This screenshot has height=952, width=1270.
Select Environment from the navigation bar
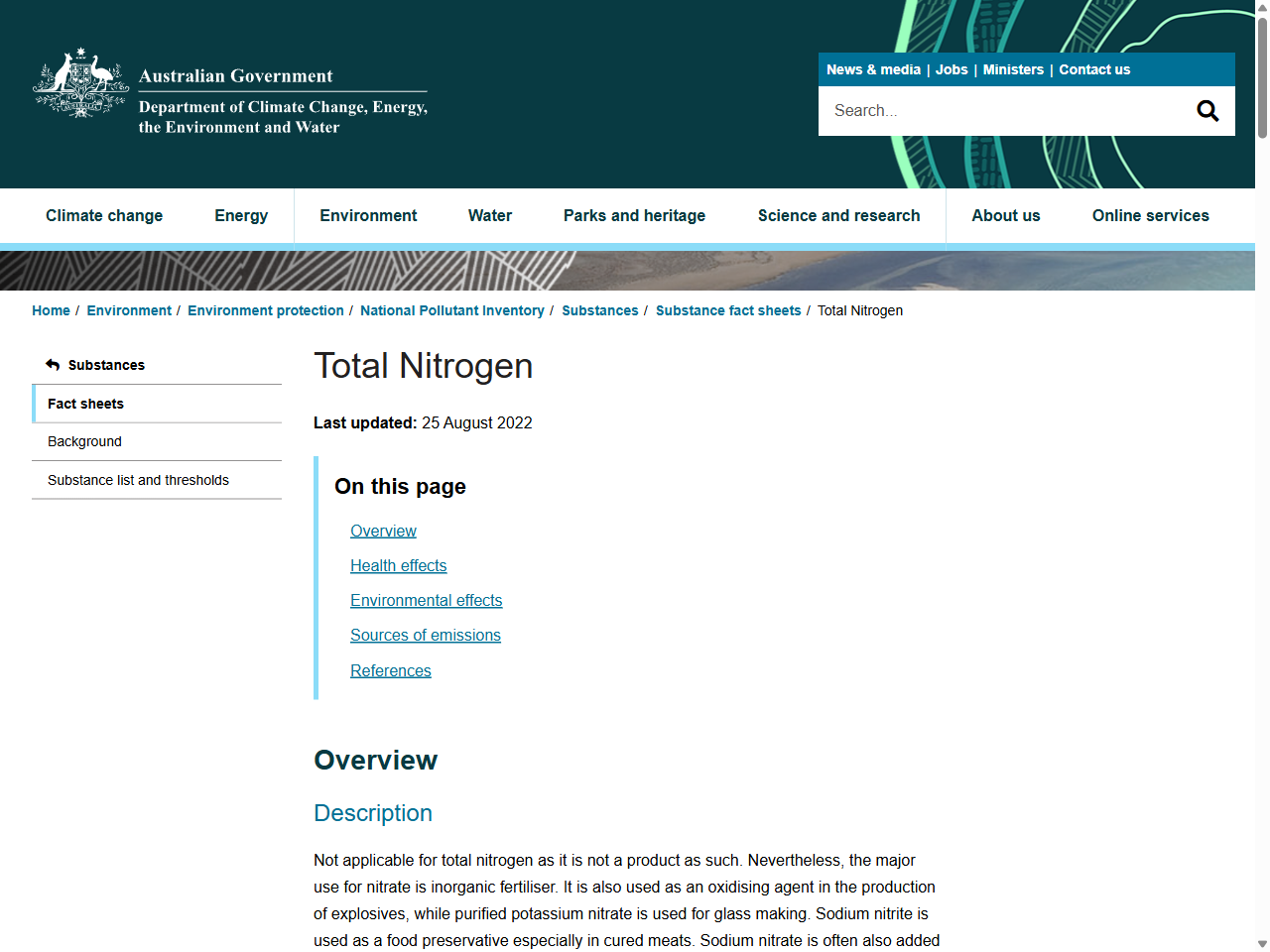[368, 215]
